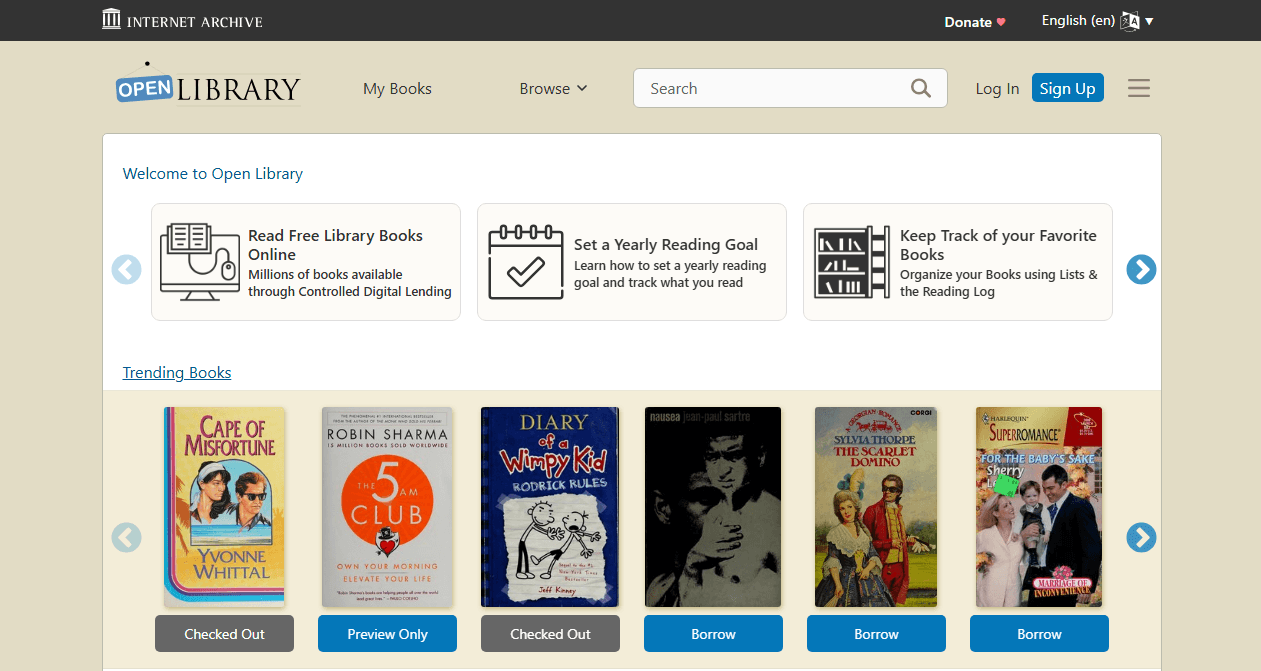Click the bookshelf icon on Keep Track card
1261x671 pixels.
pyautogui.click(x=851, y=262)
